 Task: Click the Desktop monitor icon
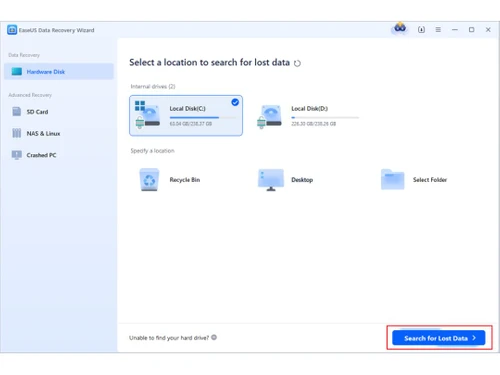coord(271,180)
